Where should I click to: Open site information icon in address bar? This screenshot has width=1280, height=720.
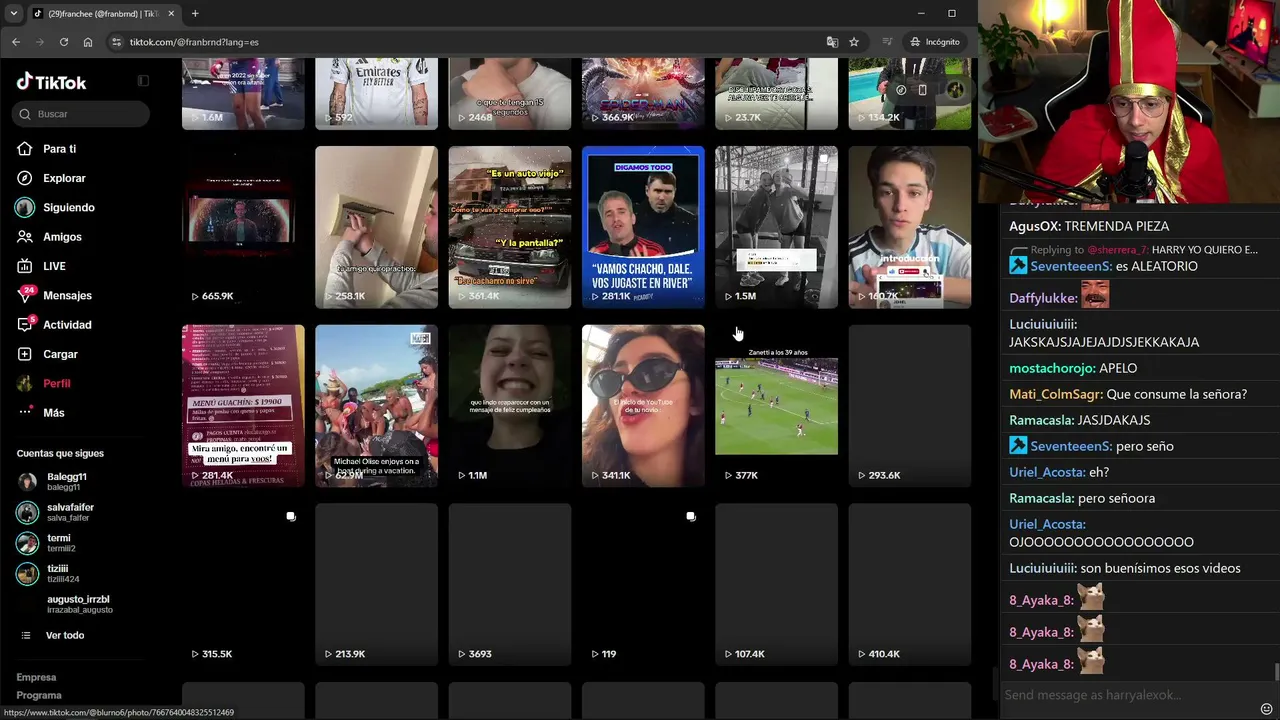click(x=116, y=42)
